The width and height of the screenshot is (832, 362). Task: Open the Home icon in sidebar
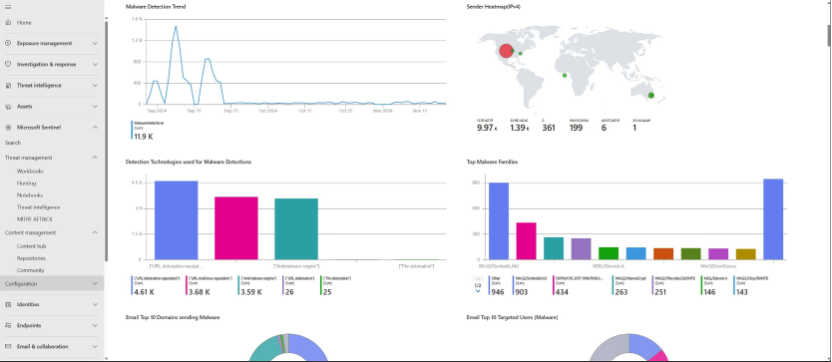pyautogui.click(x=8, y=23)
